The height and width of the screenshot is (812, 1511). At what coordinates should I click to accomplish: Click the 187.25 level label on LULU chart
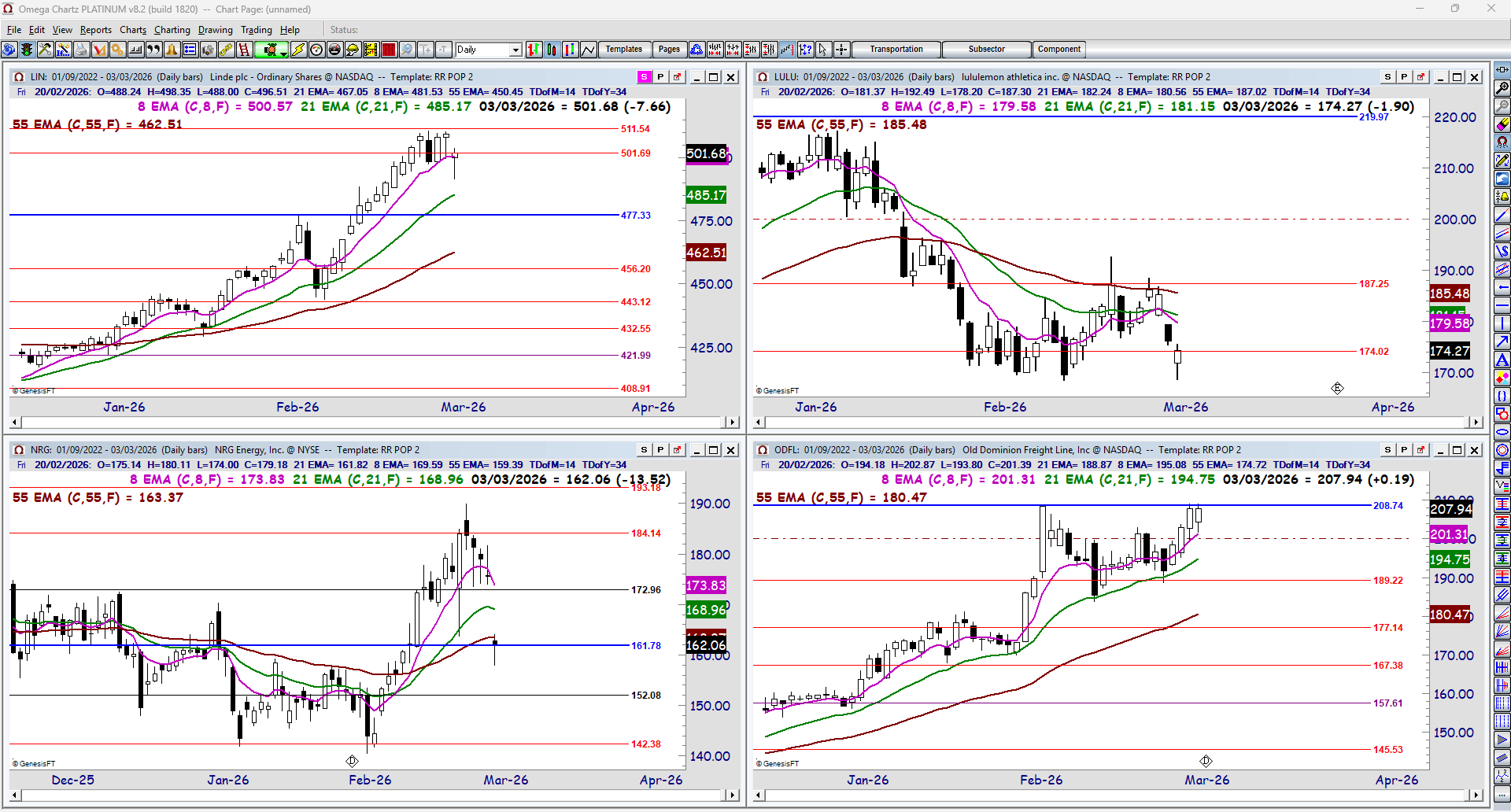(1374, 284)
